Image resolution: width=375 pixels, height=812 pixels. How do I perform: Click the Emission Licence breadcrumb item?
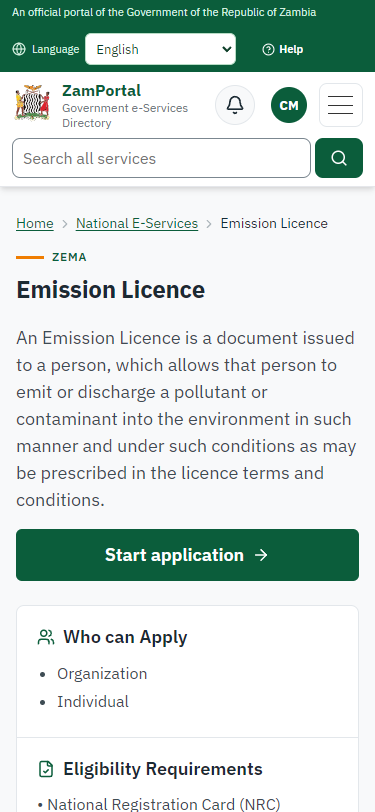pos(274,223)
